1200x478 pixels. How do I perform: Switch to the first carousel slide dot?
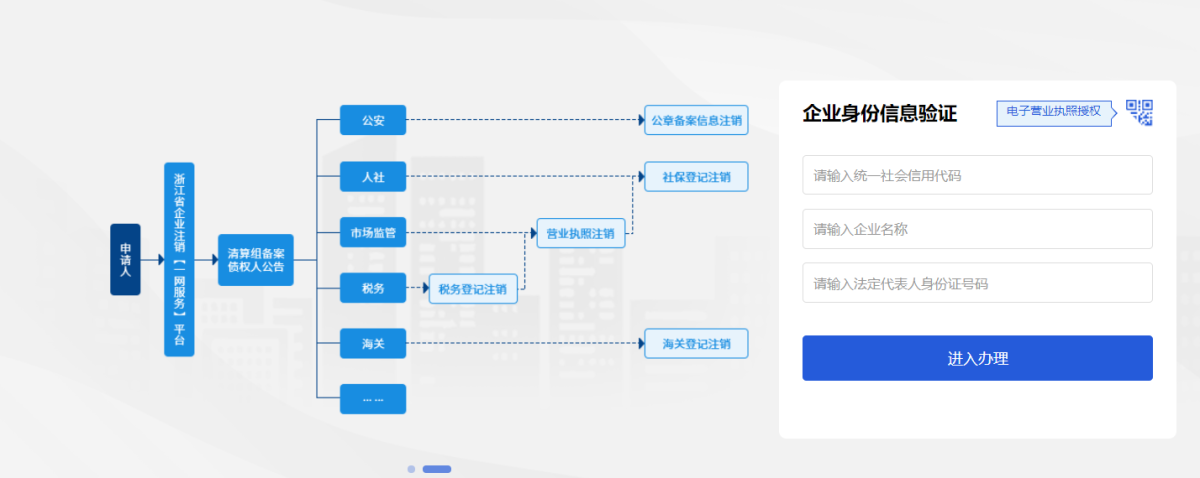click(x=411, y=469)
